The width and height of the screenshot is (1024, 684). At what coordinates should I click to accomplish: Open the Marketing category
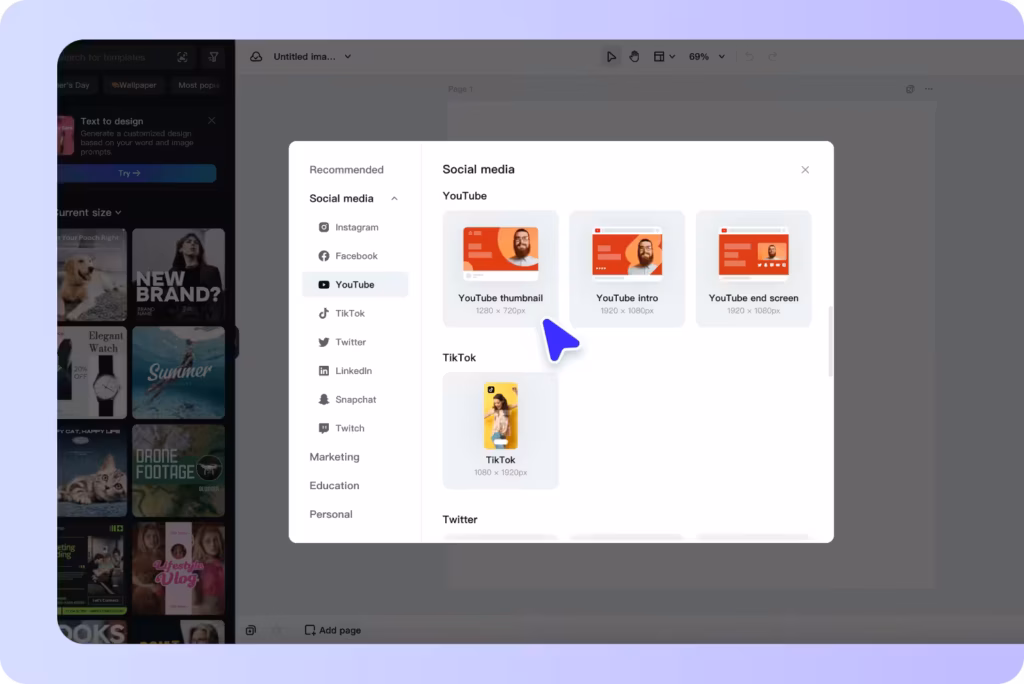(334, 457)
